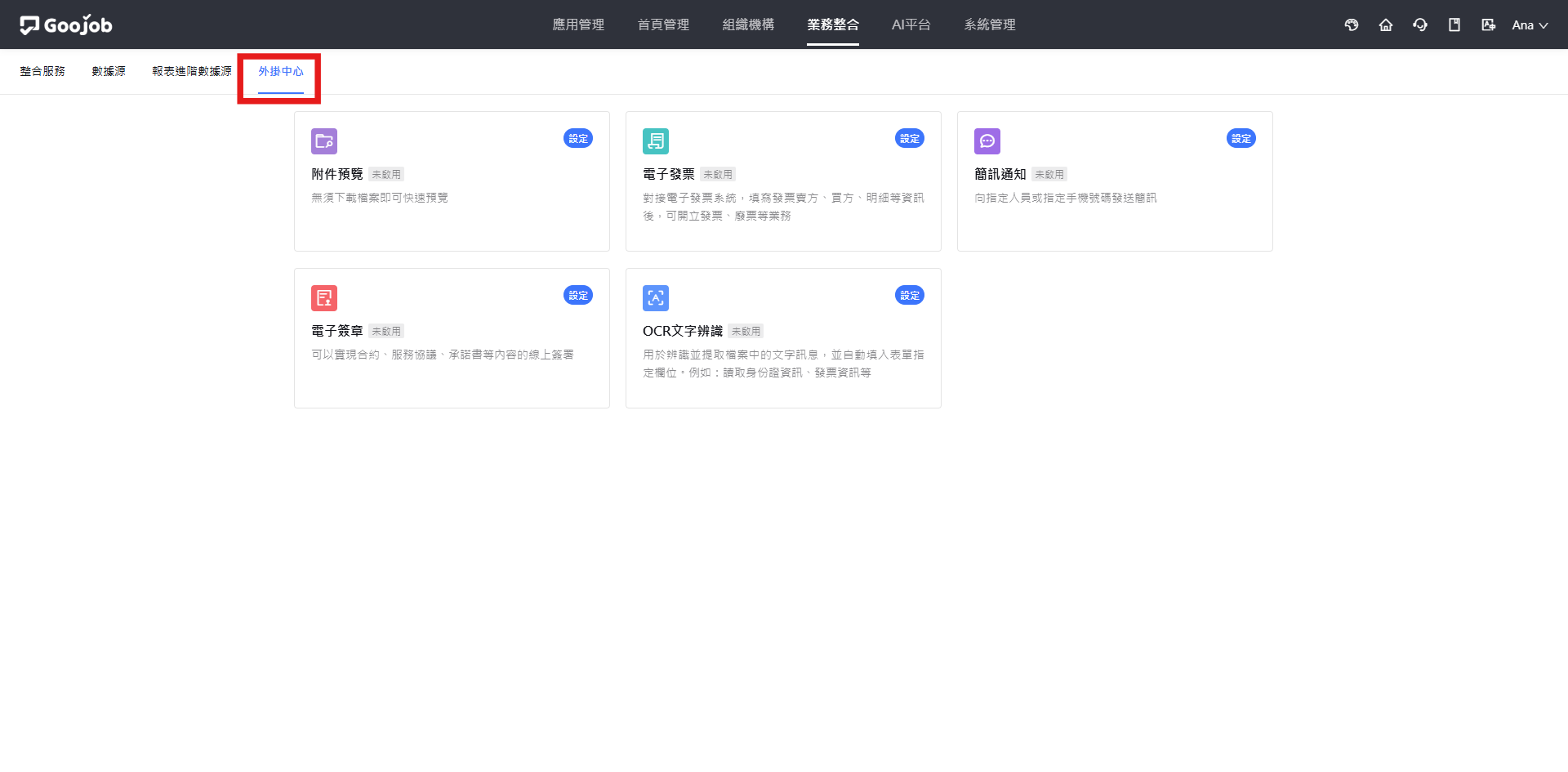Open the 組織機構 menu
The image size is (1568, 772).
pos(748,25)
